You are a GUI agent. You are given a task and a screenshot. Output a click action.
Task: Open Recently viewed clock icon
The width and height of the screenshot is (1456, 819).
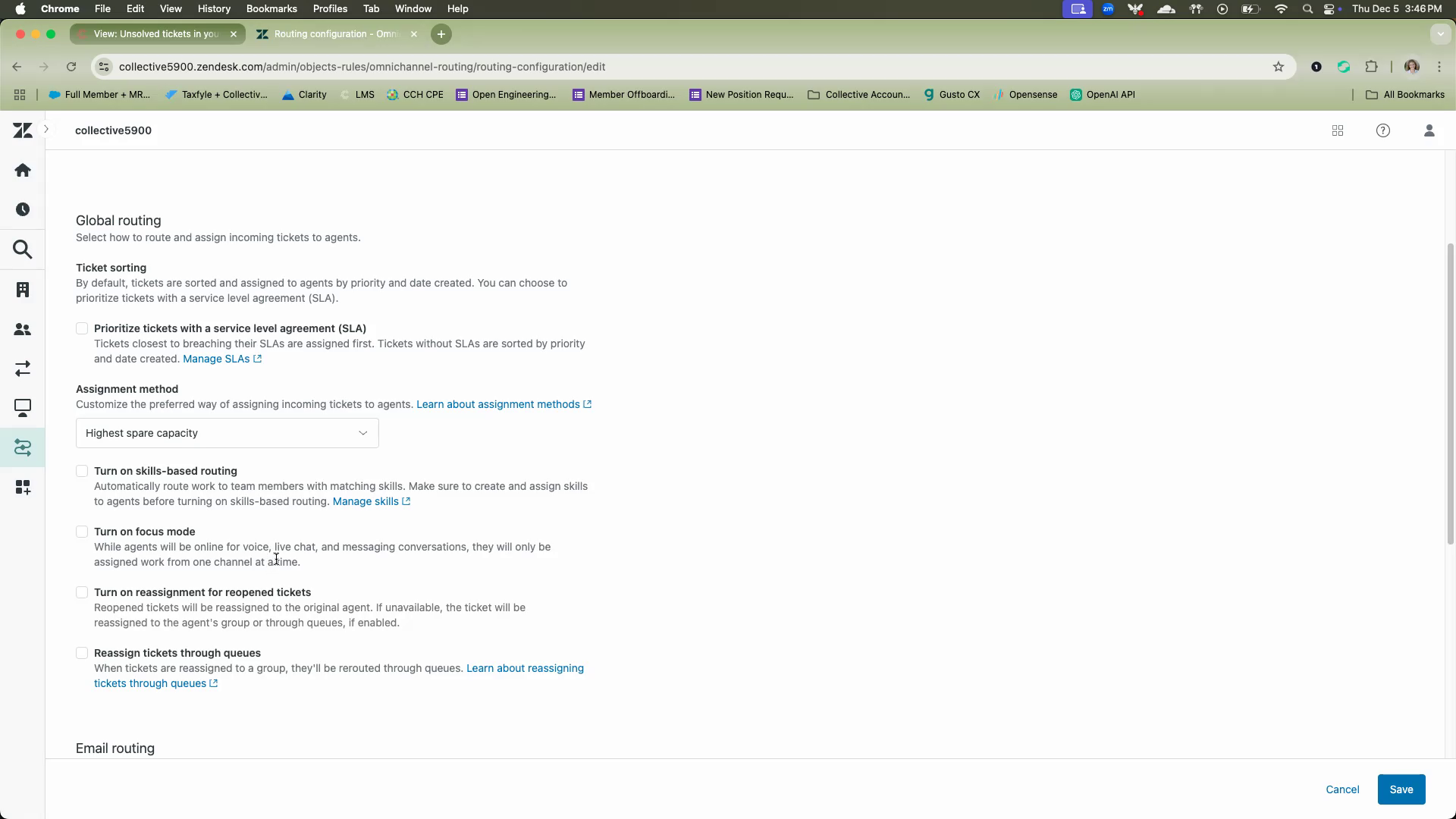[x=23, y=210]
